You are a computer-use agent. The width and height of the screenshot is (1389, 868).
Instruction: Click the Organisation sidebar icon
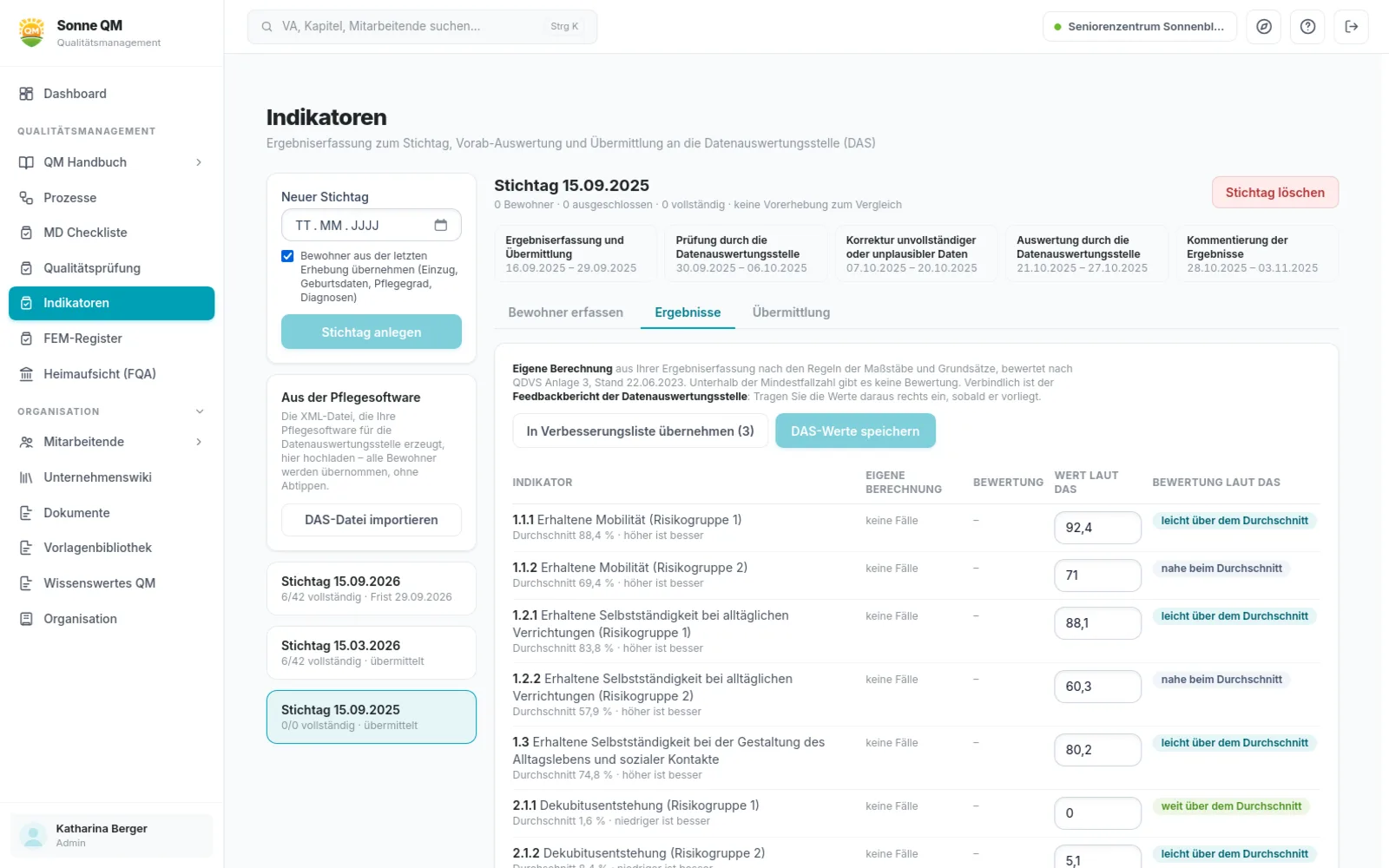[26, 619]
